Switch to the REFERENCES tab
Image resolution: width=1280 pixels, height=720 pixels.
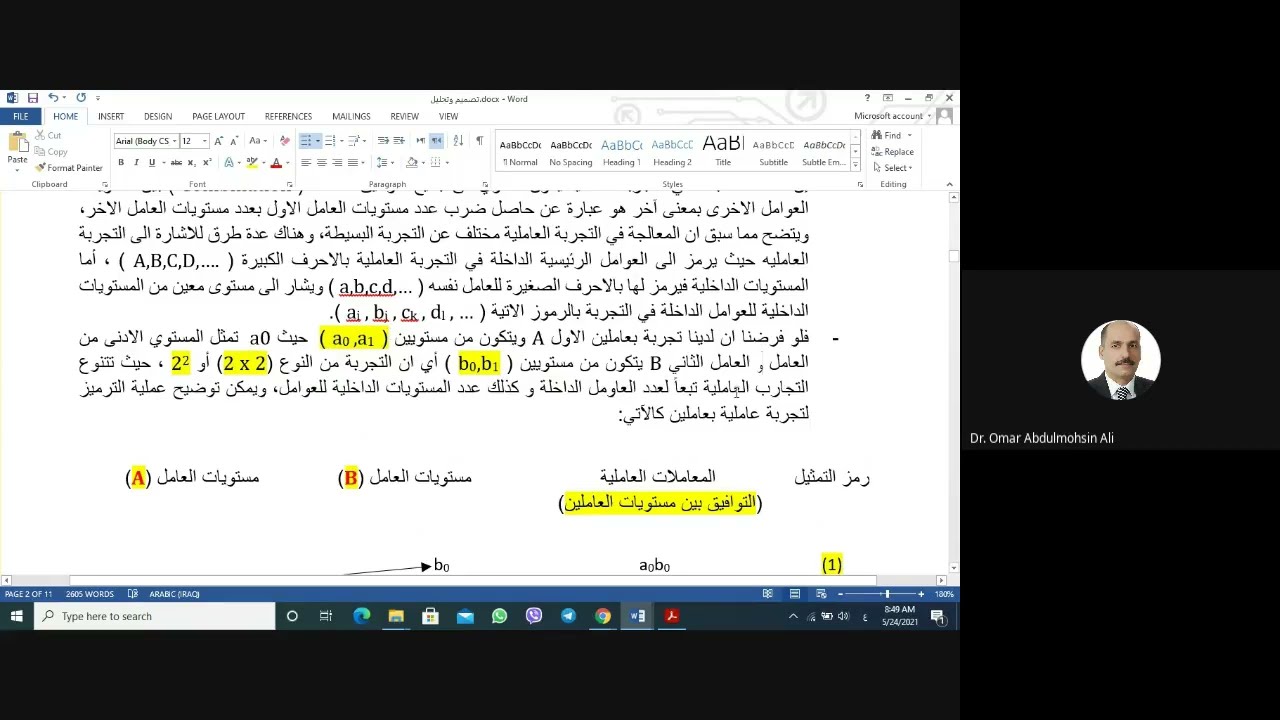point(288,116)
